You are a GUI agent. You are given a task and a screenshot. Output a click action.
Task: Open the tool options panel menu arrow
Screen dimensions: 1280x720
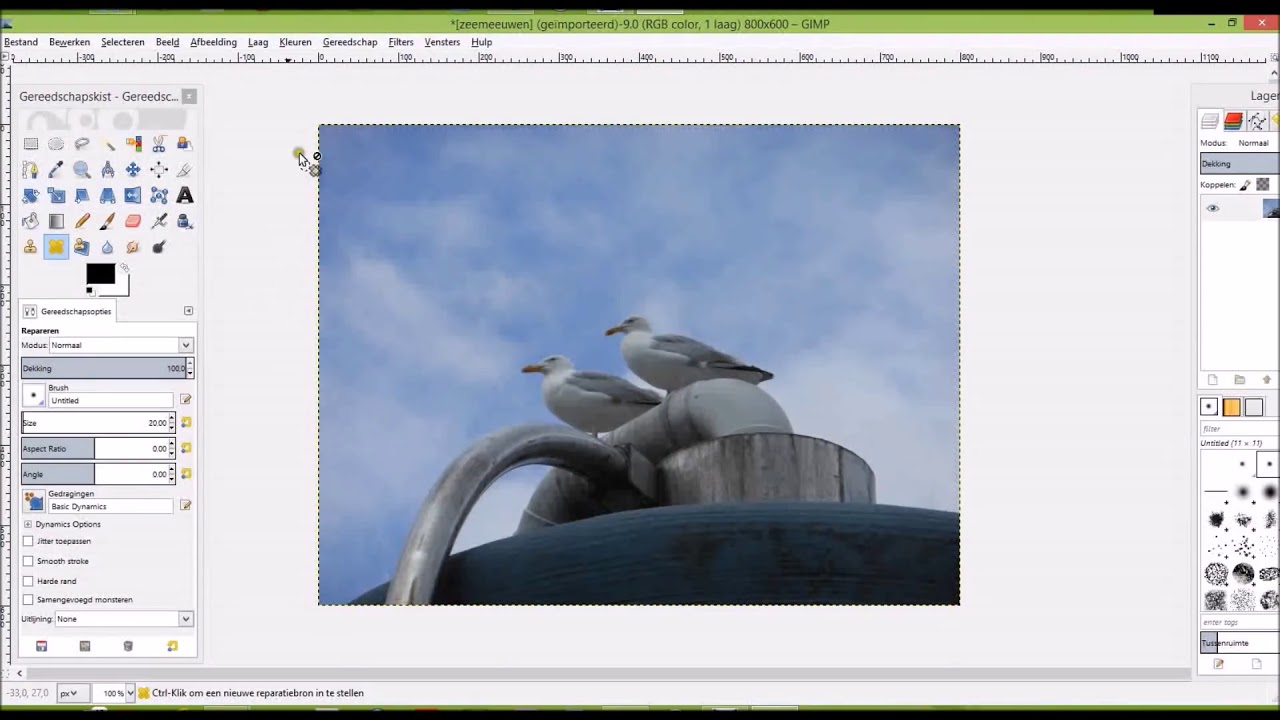click(188, 311)
